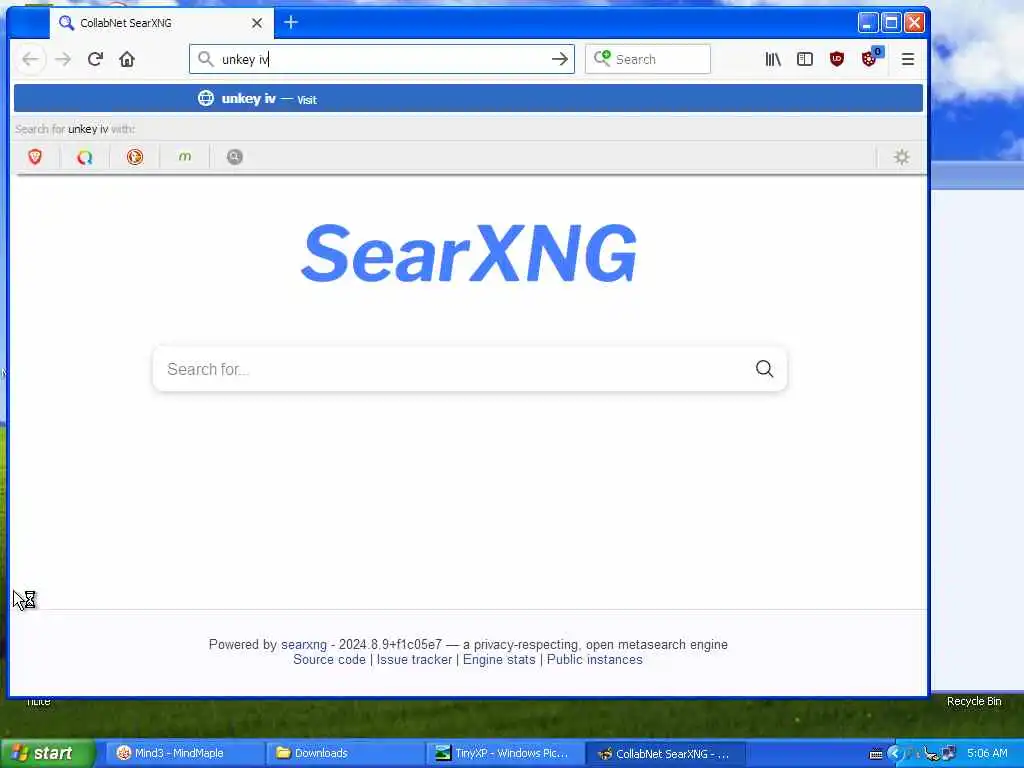Click the SearXNG logo
This screenshot has width=1024, height=768.
pyautogui.click(x=469, y=253)
